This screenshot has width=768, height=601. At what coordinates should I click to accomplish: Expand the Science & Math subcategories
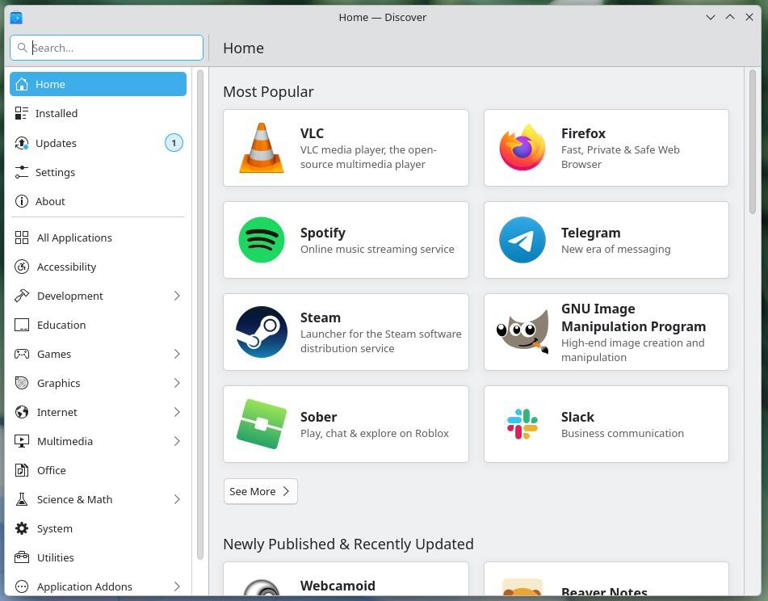tap(177, 499)
